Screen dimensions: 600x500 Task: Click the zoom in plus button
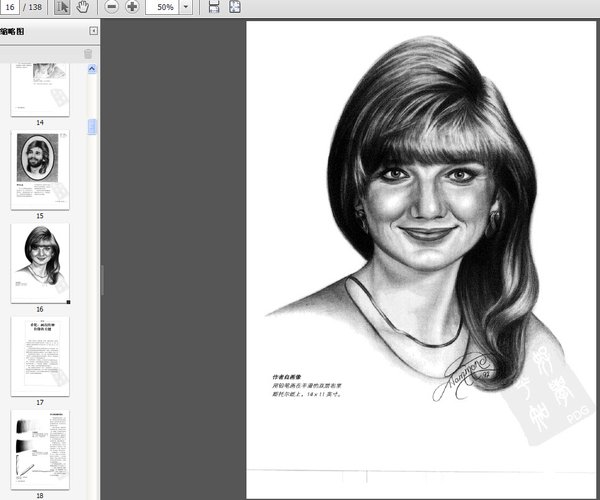(x=132, y=7)
